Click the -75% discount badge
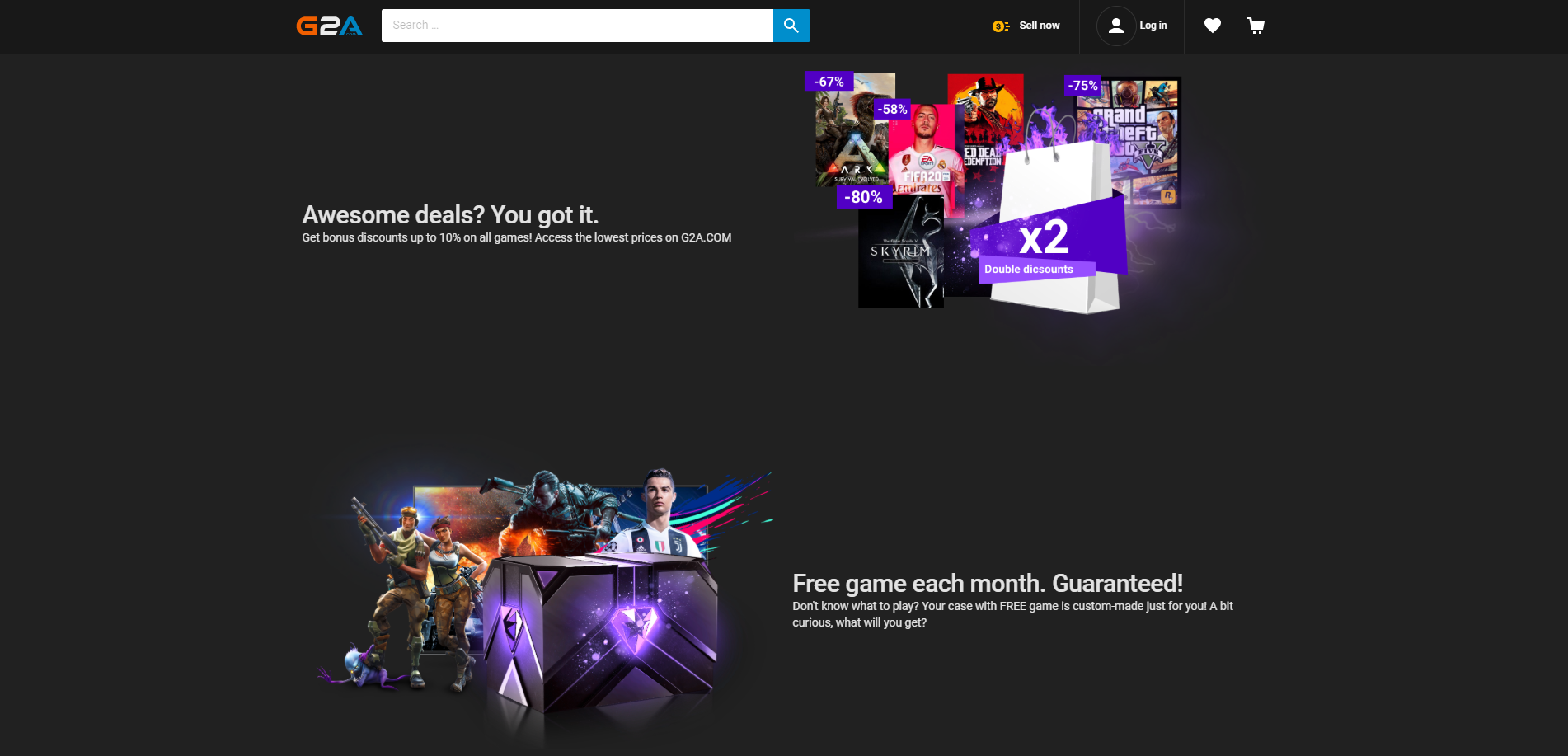 coord(1082,85)
